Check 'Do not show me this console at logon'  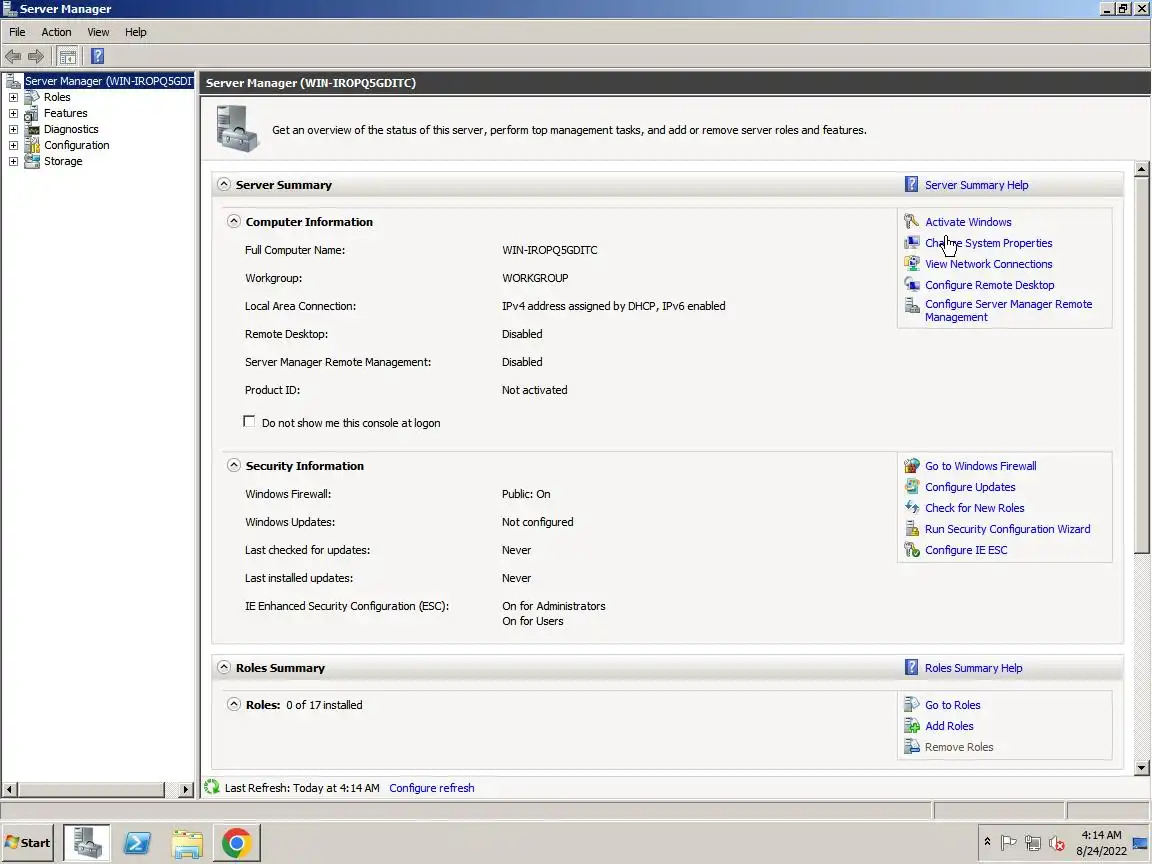pyautogui.click(x=249, y=422)
